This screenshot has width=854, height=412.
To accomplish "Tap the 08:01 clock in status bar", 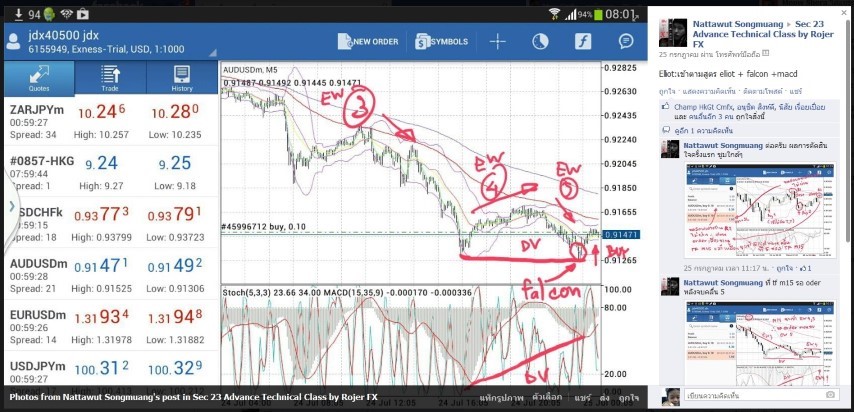I will [620, 14].
